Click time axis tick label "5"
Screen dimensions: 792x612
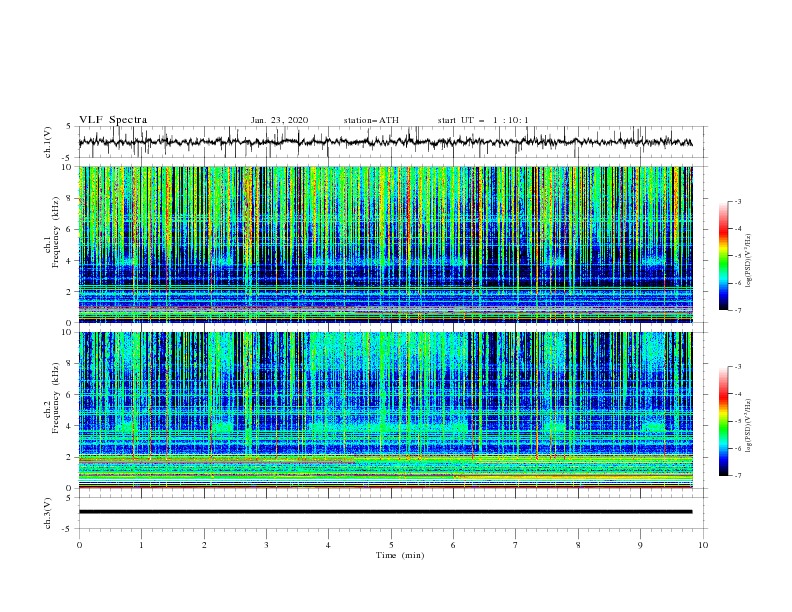pos(391,545)
